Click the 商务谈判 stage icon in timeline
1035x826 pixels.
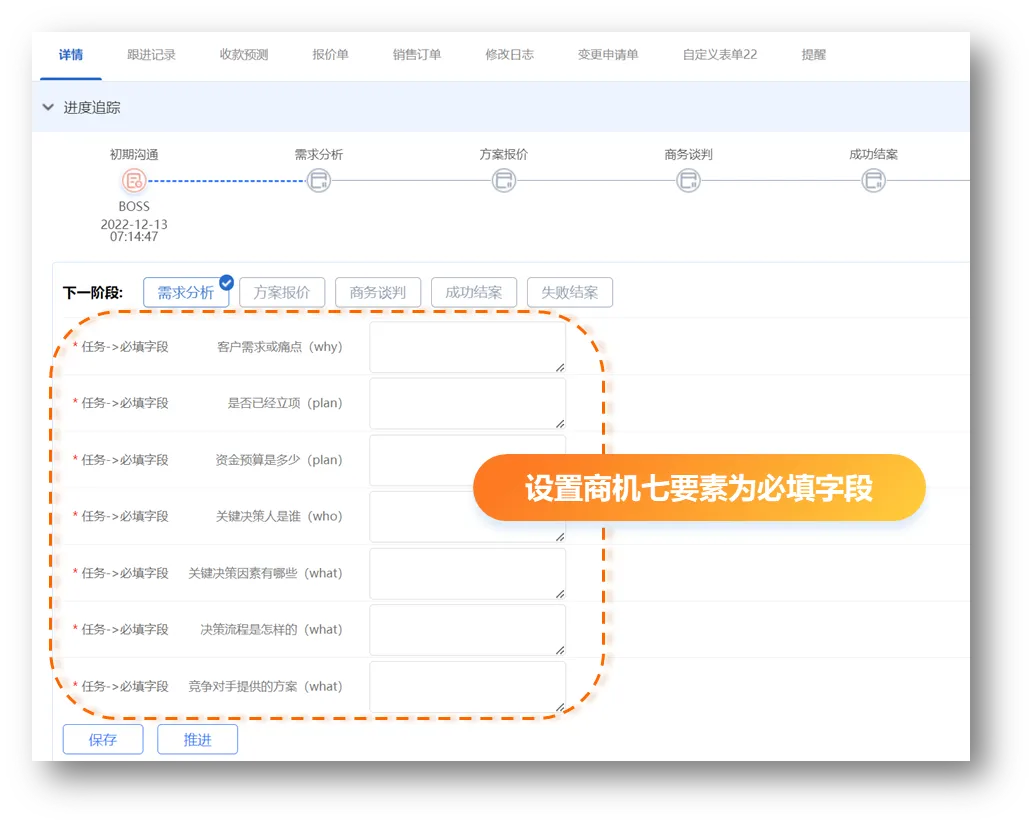(x=688, y=180)
